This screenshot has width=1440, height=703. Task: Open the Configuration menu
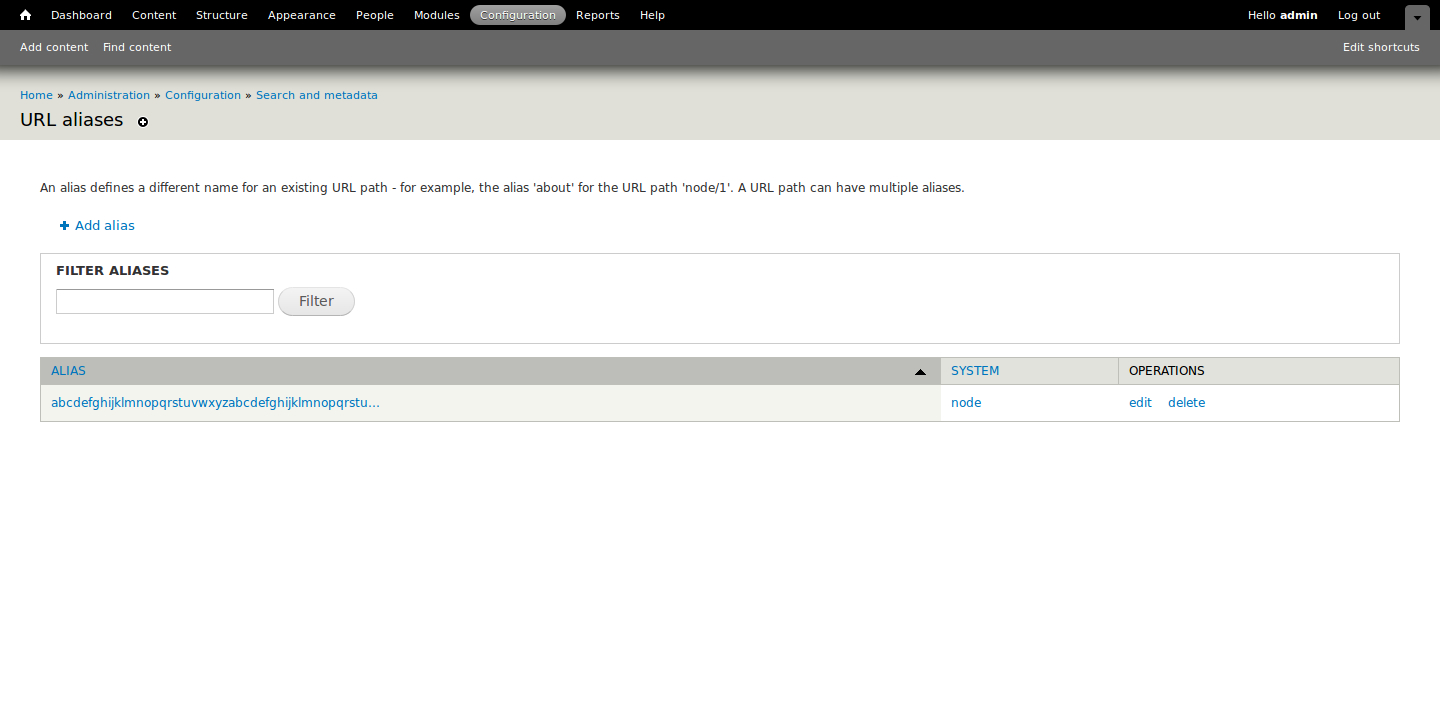pos(517,14)
